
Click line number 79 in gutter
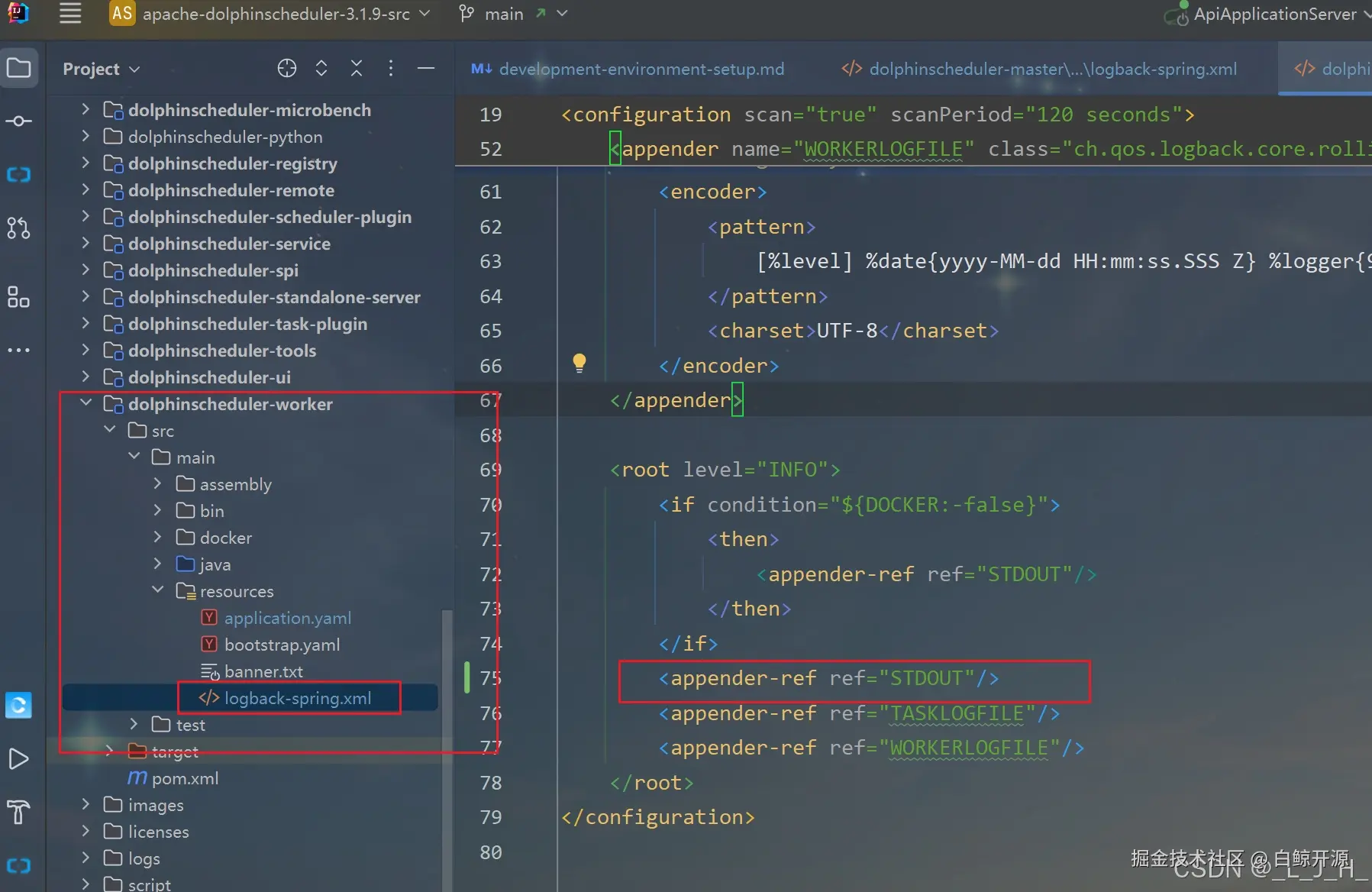pyautogui.click(x=491, y=817)
